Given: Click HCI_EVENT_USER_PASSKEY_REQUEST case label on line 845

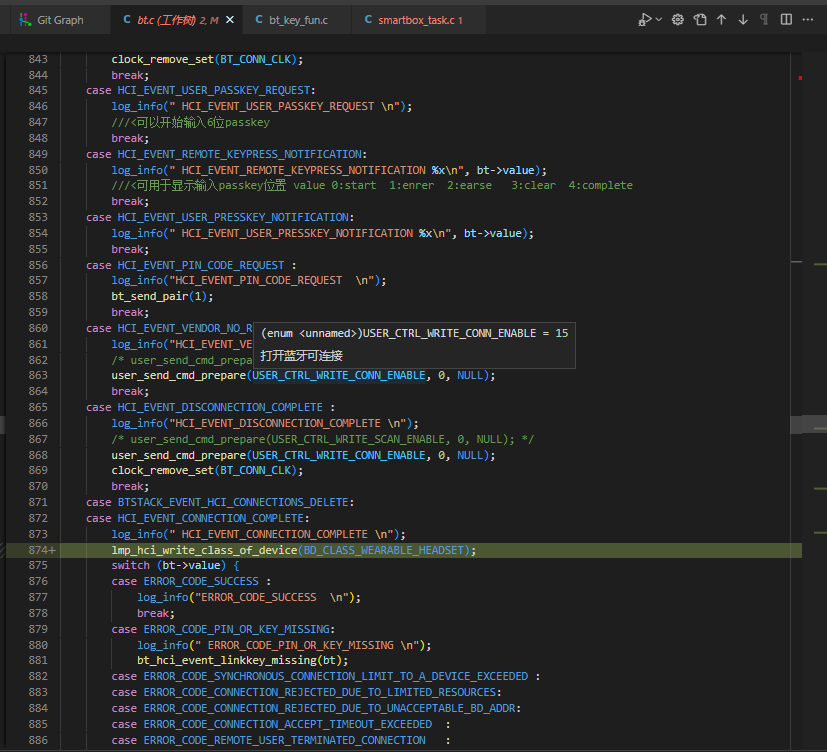Looking at the screenshot, I should coord(214,90).
